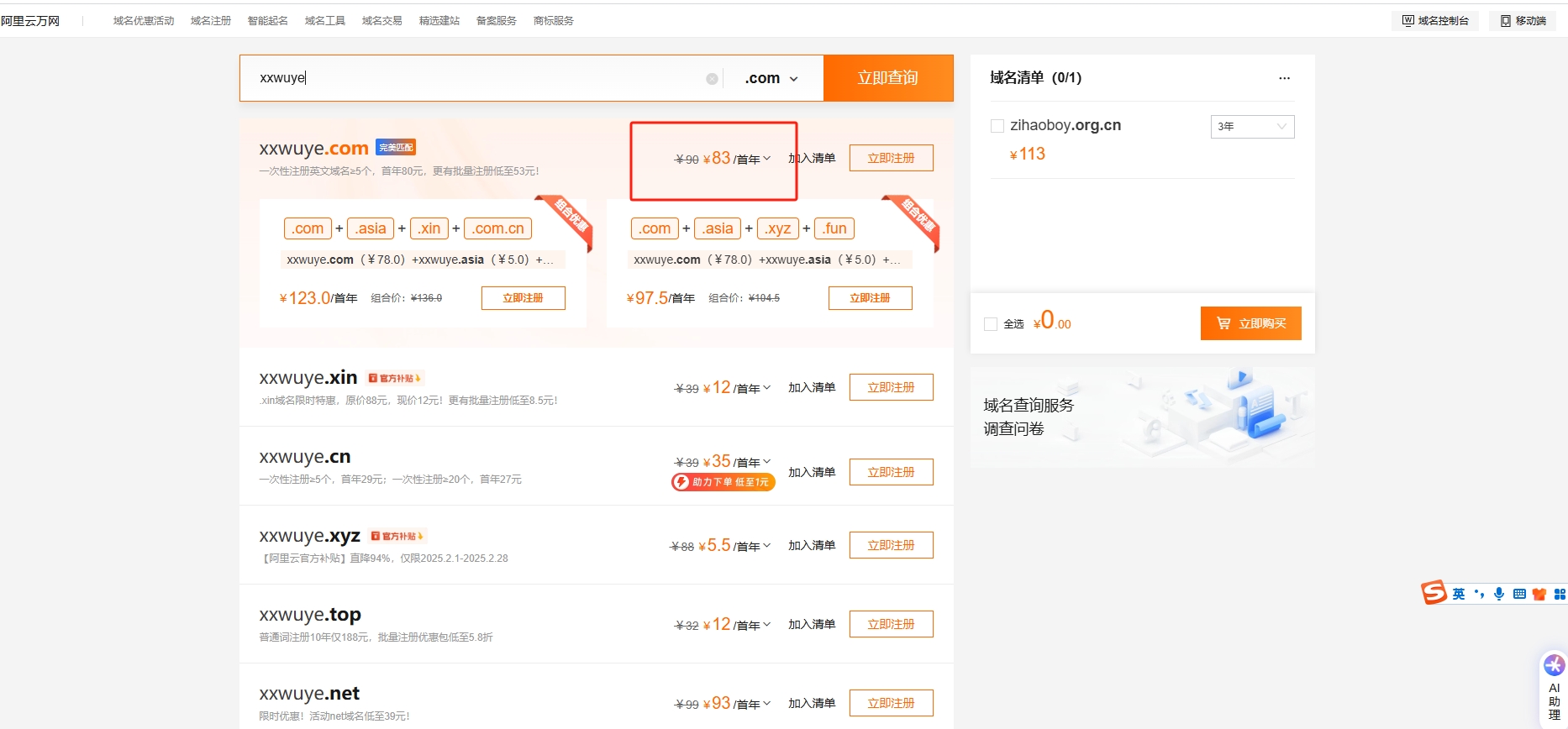This screenshot has width=1568, height=729.
Task: Open the 移动端 mobile icon
Action: click(x=1506, y=21)
